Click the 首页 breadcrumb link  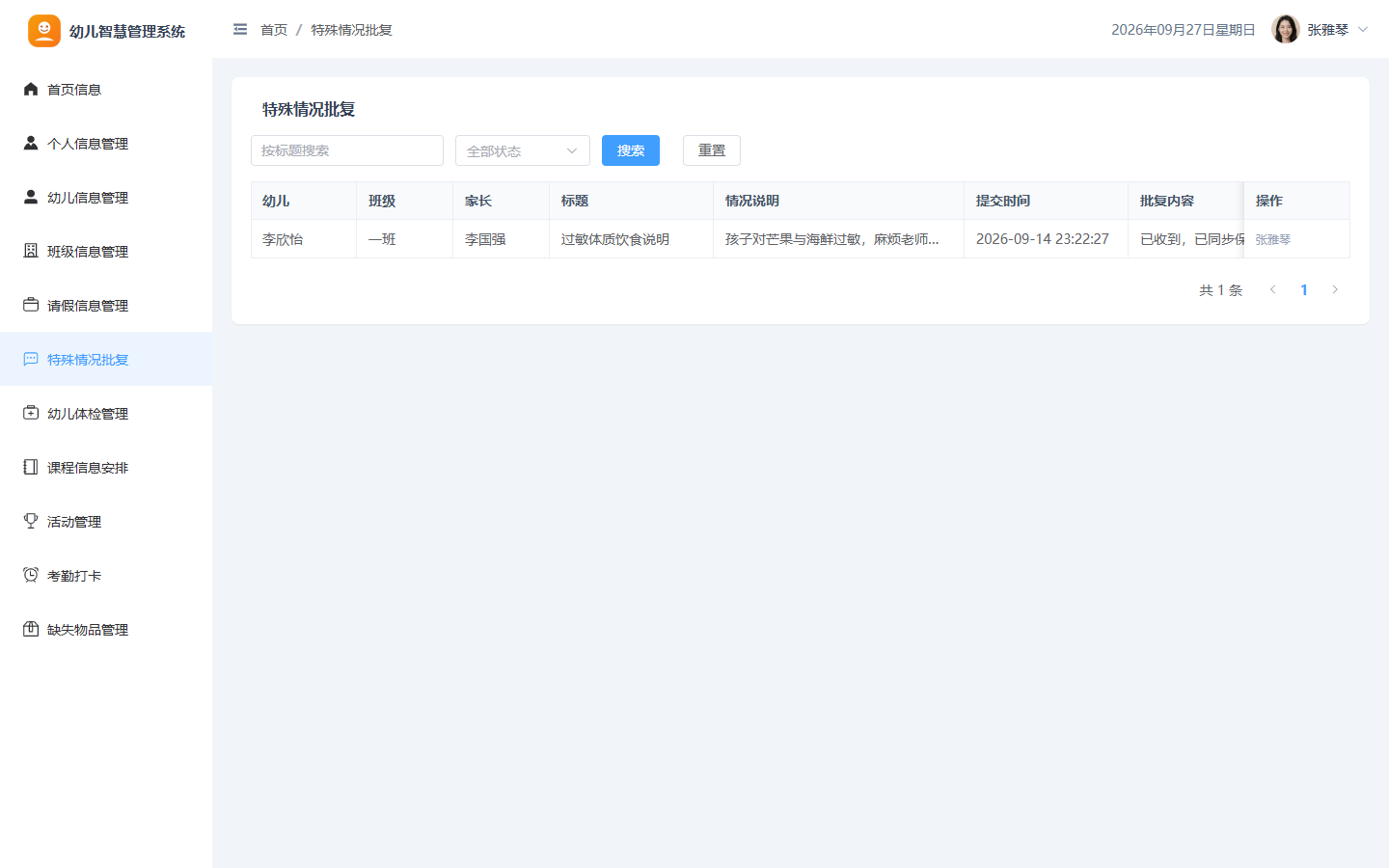[x=274, y=30]
